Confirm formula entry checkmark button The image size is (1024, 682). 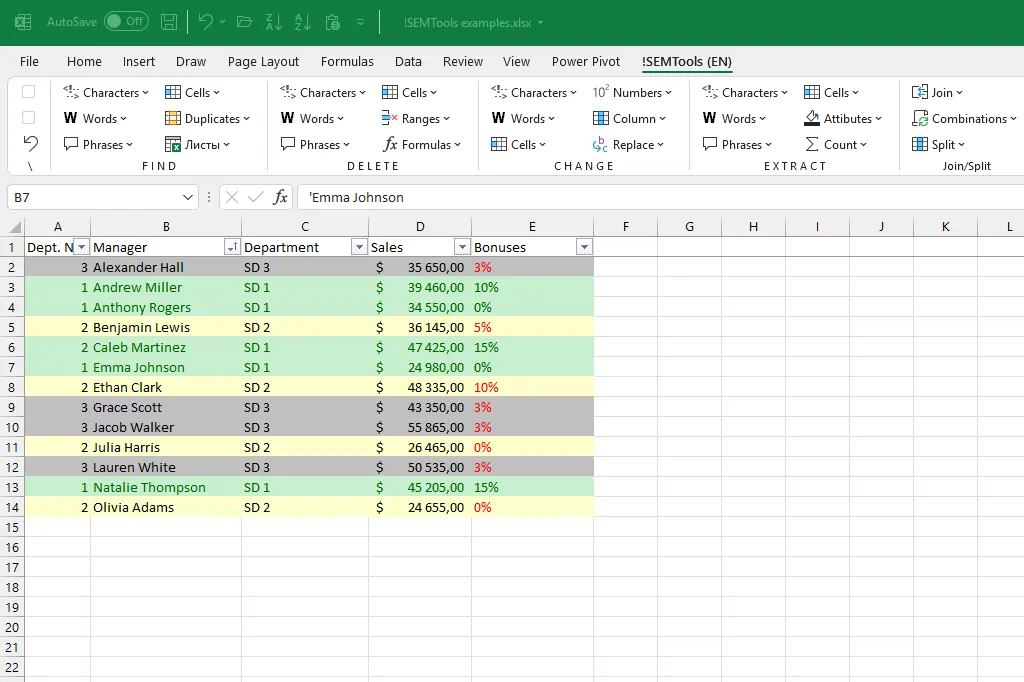click(x=255, y=197)
